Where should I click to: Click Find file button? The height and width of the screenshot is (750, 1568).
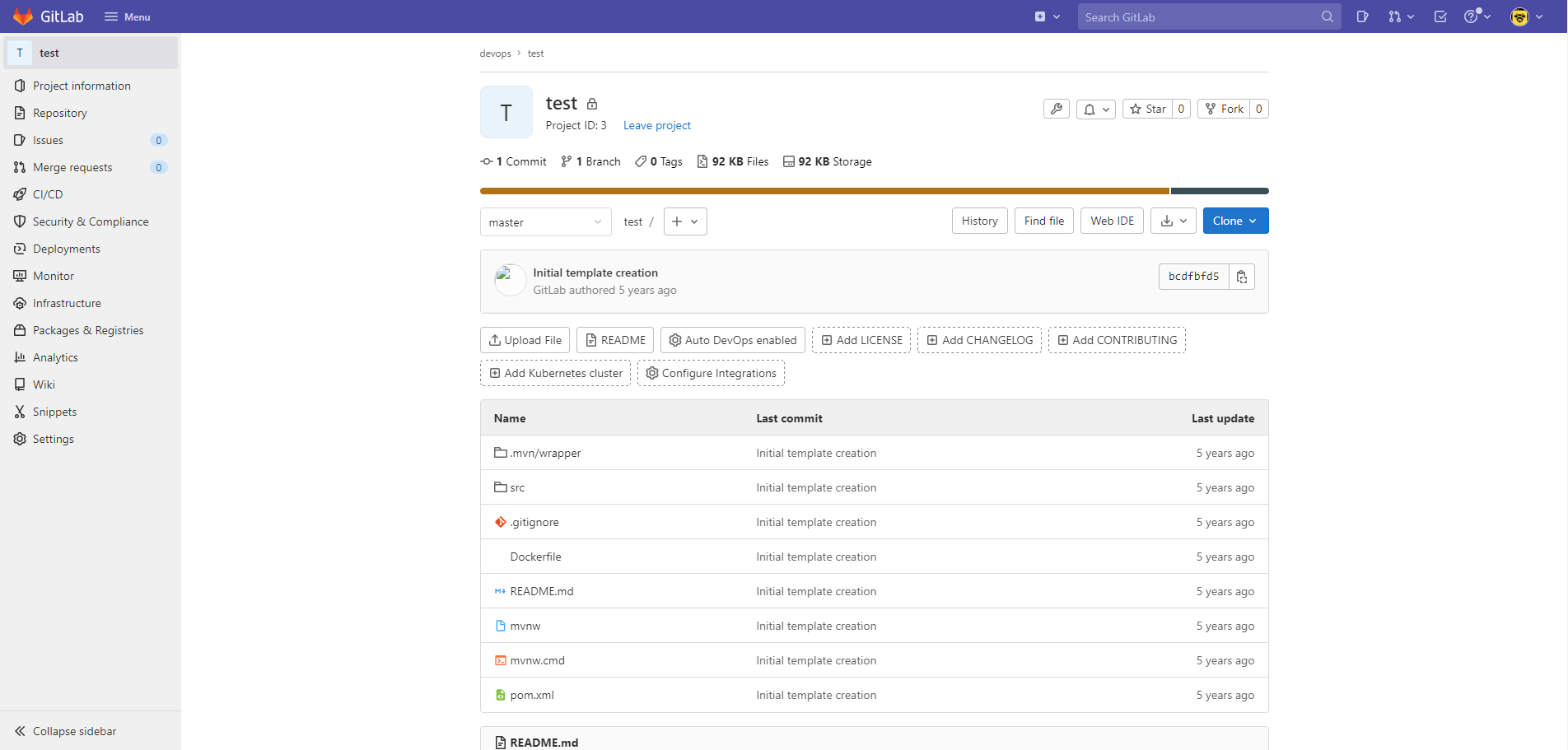(x=1043, y=221)
